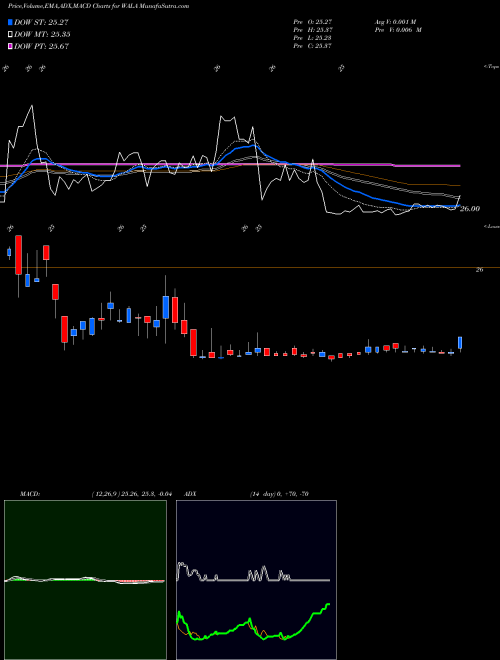Viewport: 500px width, 660px height.
Task: Click the white DOW MT legend swatch
Action: [x=10, y=35]
